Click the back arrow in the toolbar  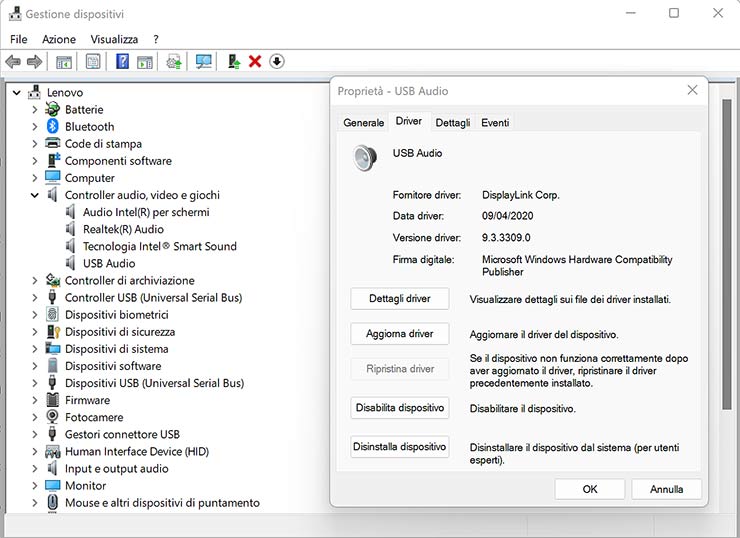13,62
